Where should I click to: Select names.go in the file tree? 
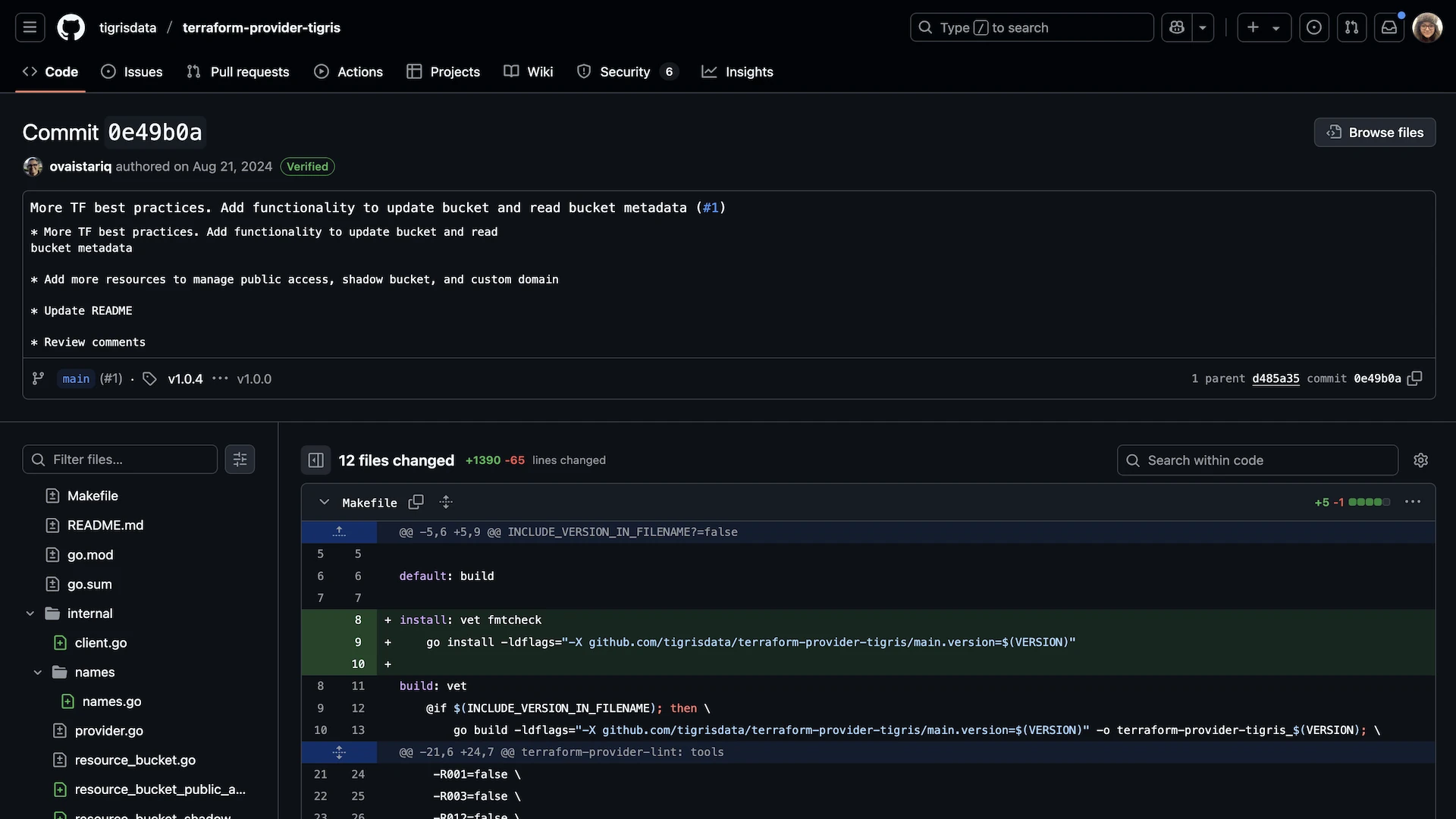pyautogui.click(x=111, y=702)
